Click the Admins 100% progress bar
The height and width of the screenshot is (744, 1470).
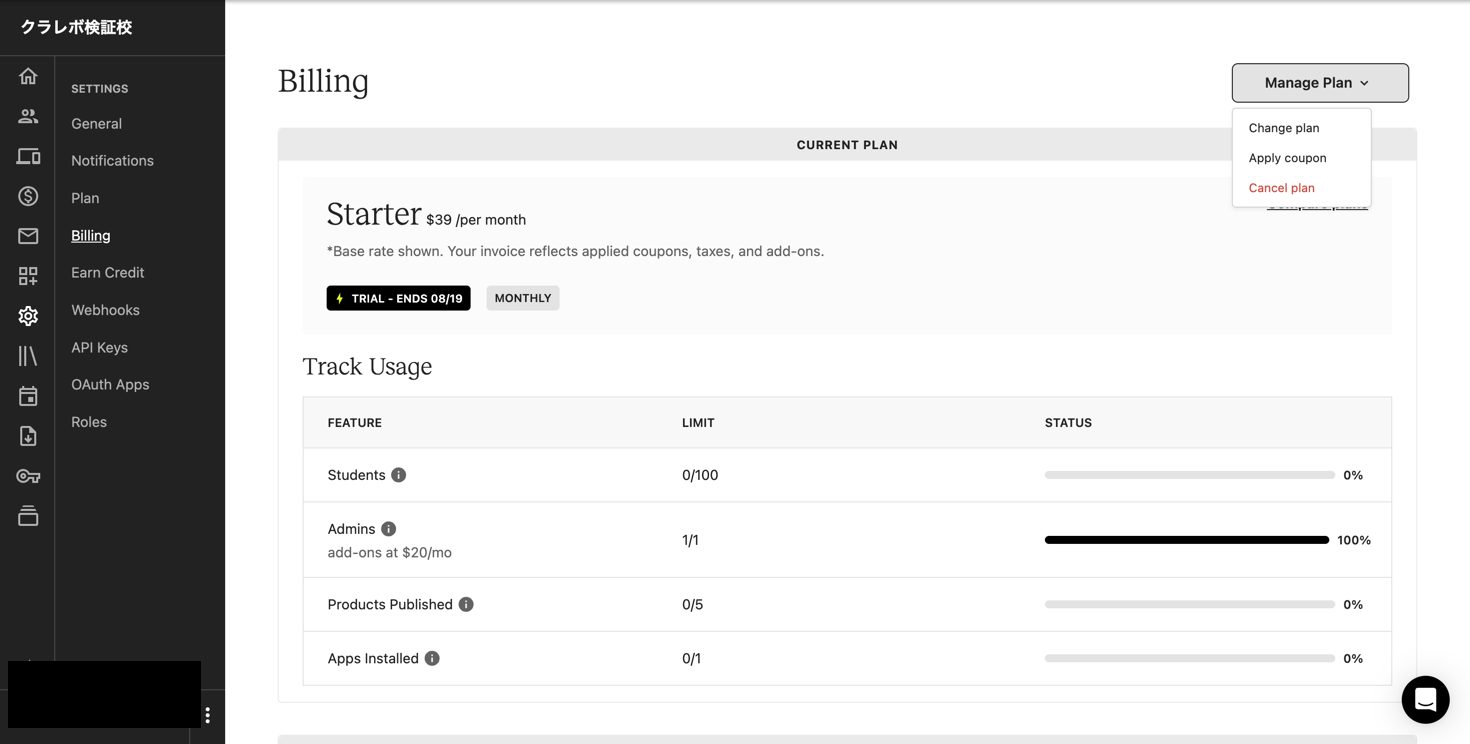(1186, 540)
